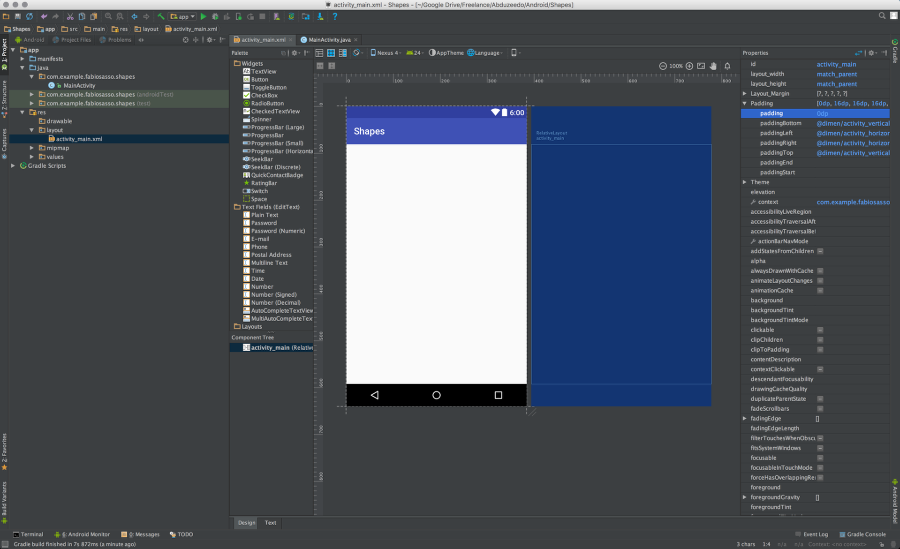Show Blueprint view icon in designer toolbar

331,53
